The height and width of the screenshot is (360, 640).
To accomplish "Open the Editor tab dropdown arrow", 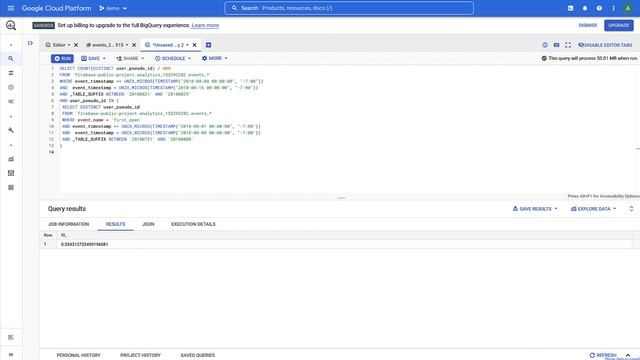I will tap(69, 45).
